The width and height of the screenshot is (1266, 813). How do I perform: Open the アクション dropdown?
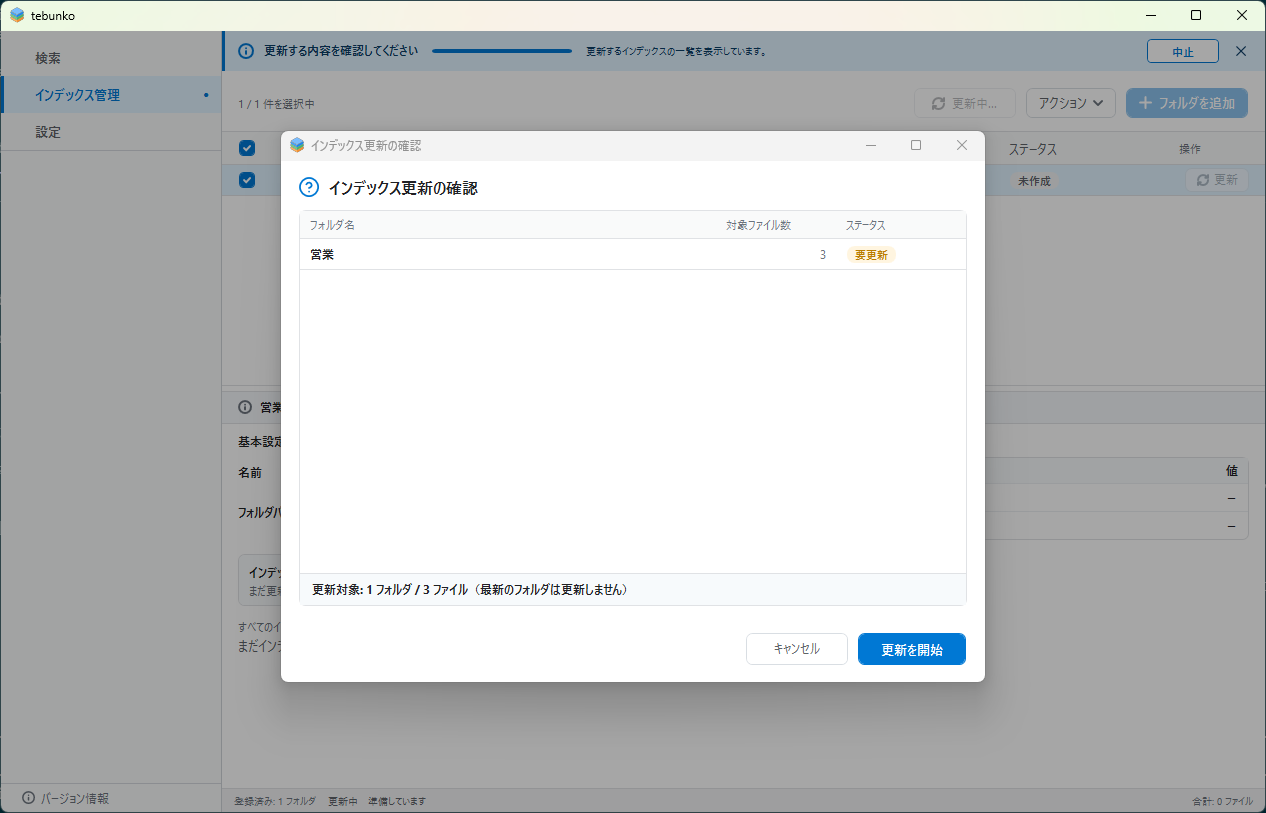coord(1071,103)
